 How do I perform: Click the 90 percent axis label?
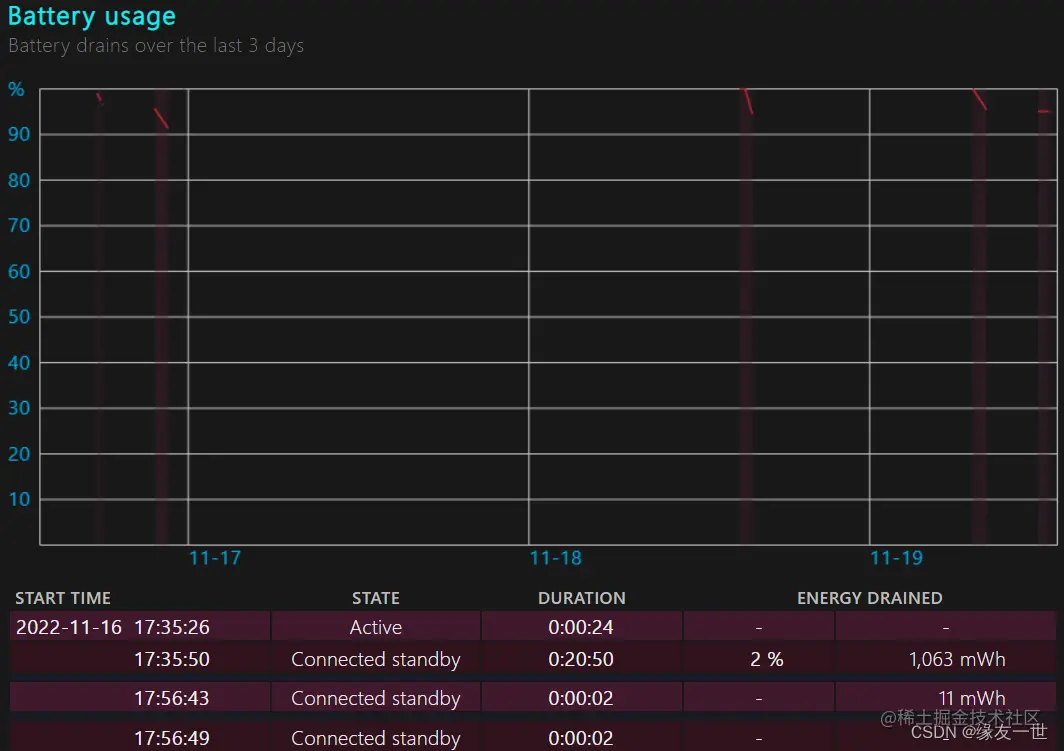coord(19,134)
